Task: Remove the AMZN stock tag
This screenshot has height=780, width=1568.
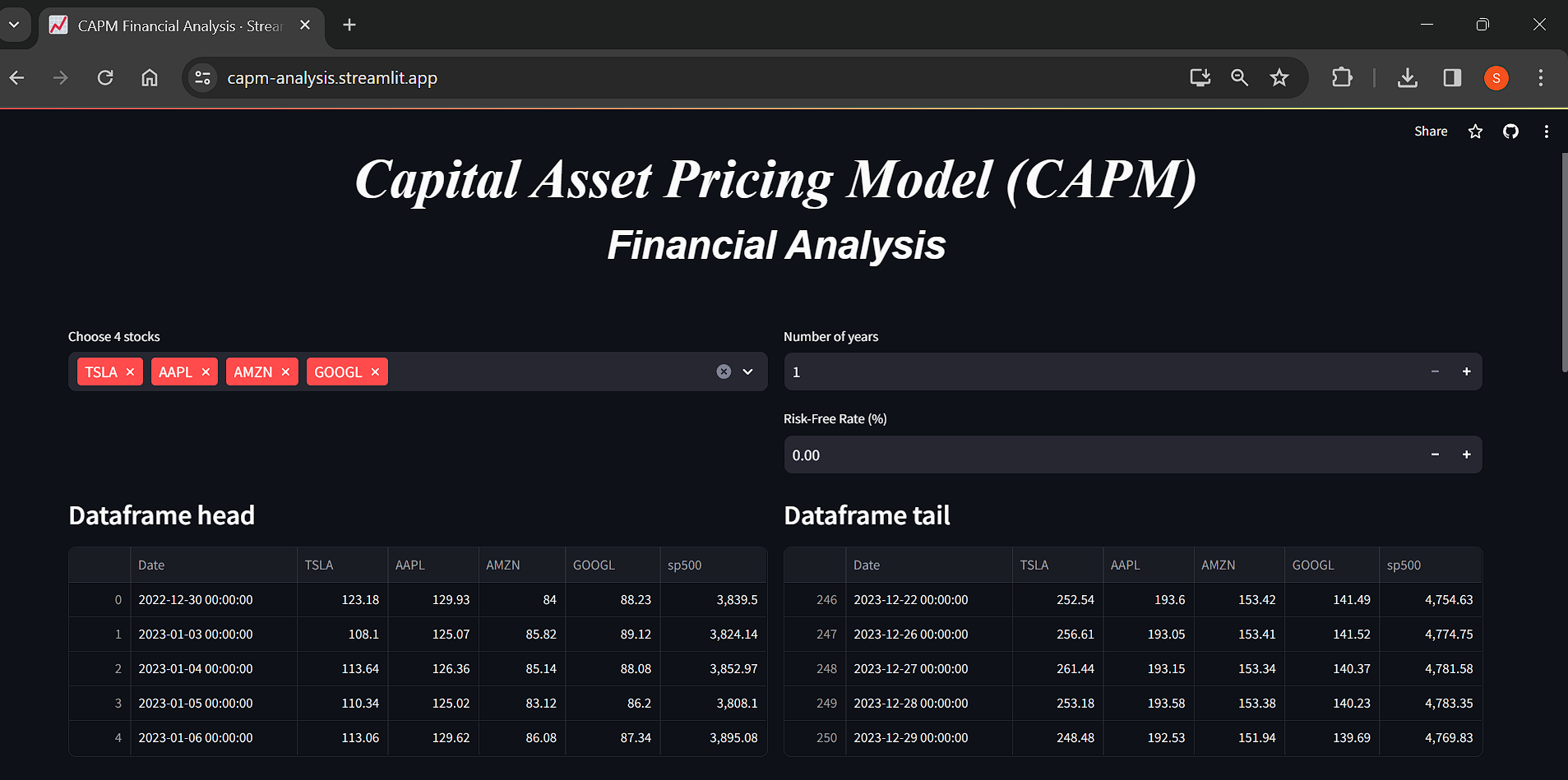Action: tap(285, 372)
